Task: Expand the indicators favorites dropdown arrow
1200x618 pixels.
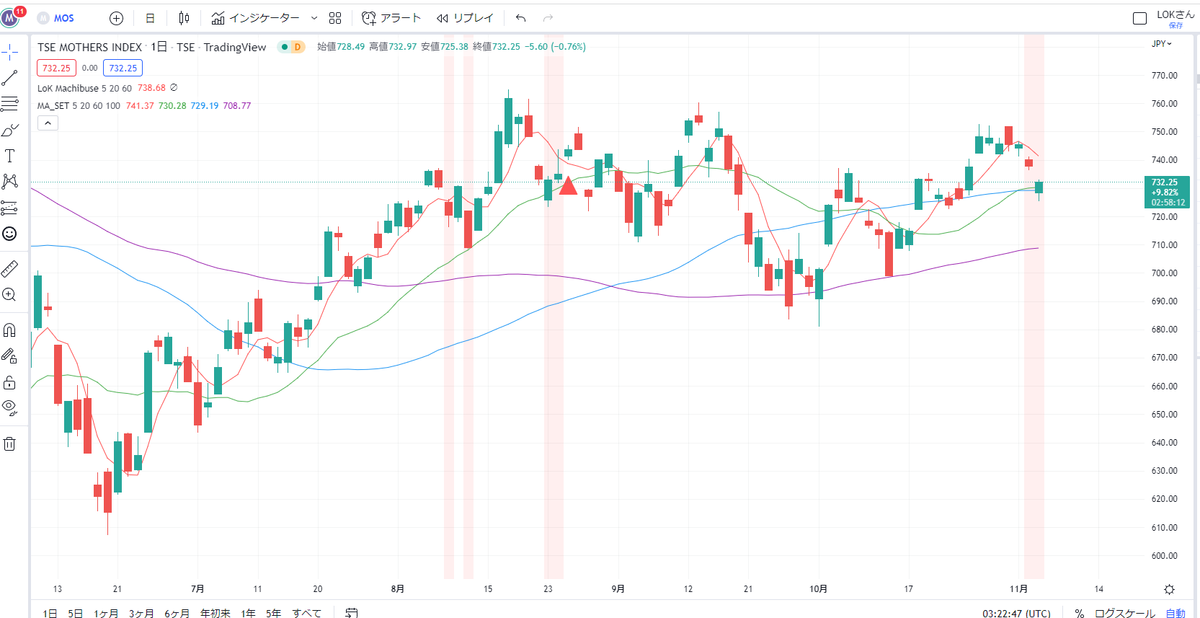Action: [314, 18]
